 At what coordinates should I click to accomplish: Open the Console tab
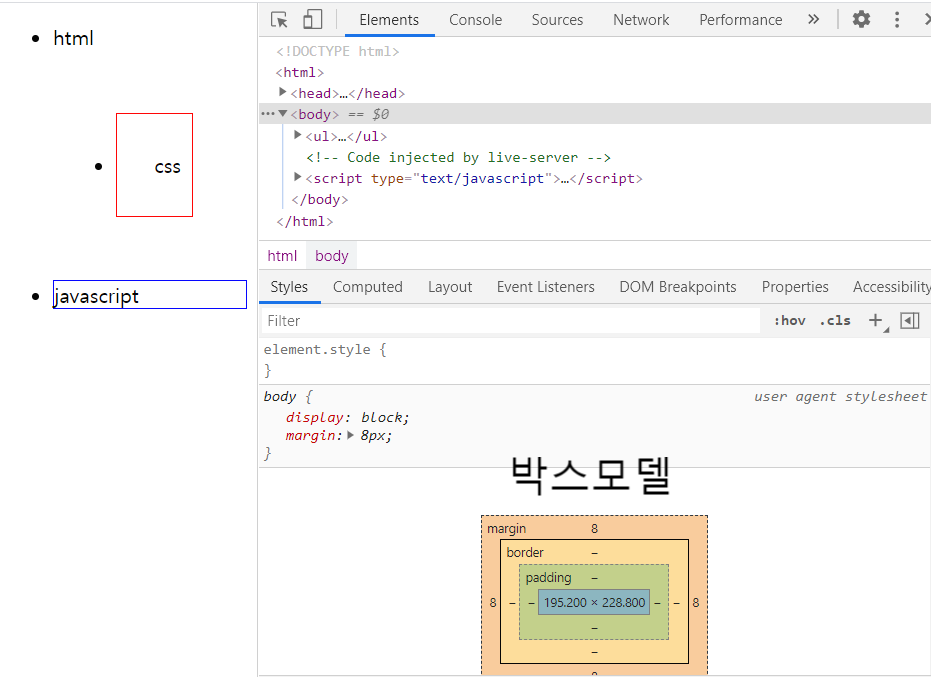click(476, 20)
